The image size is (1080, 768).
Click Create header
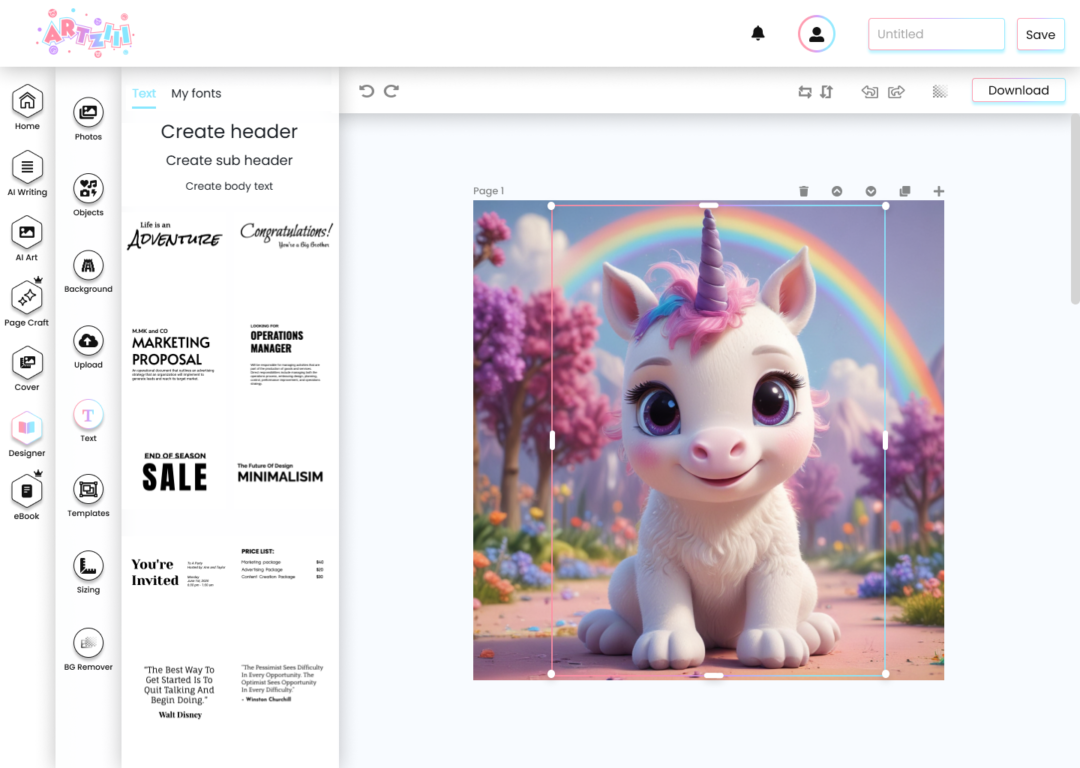(229, 131)
